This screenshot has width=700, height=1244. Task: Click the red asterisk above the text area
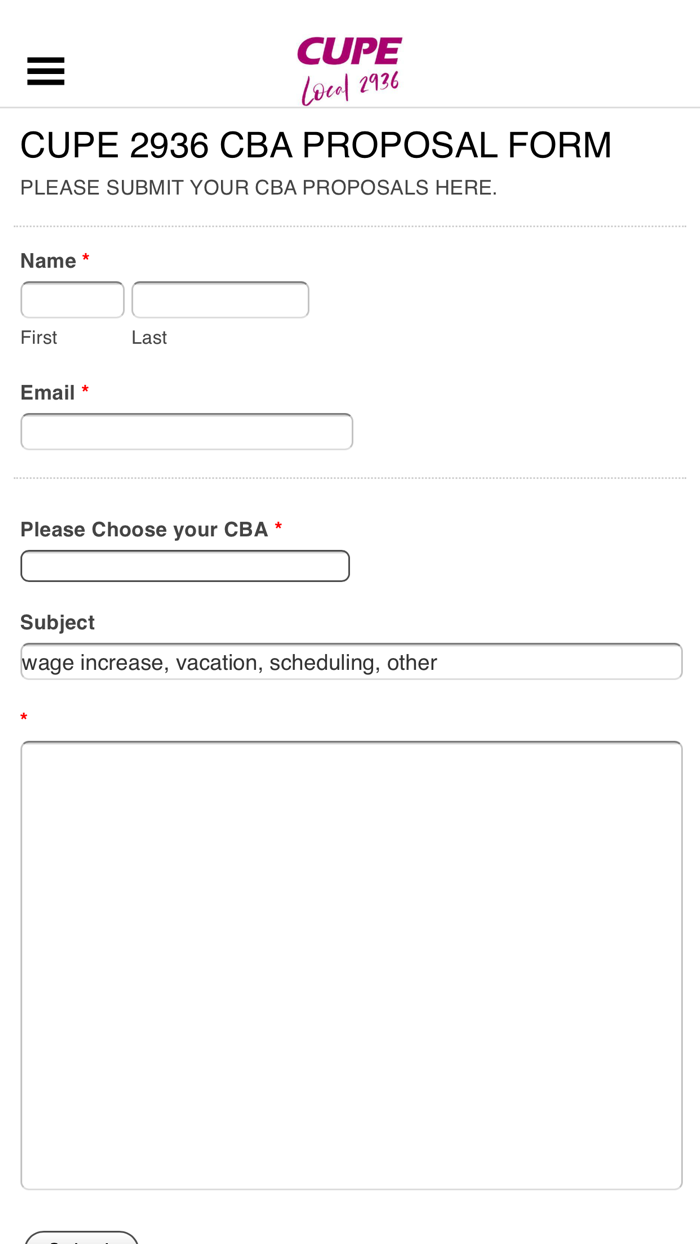[24, 719]
